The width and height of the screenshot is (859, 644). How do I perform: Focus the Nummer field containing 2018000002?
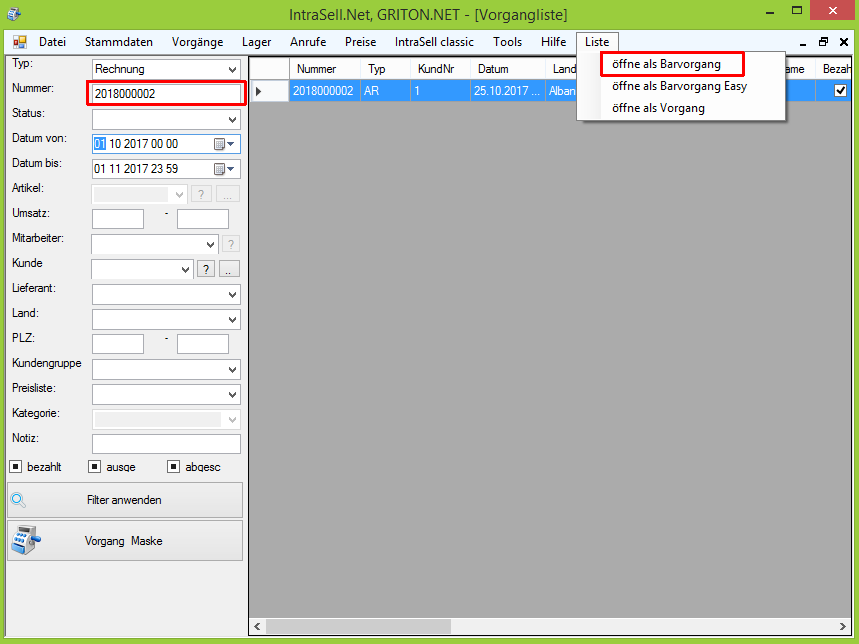tap(166, 94)
